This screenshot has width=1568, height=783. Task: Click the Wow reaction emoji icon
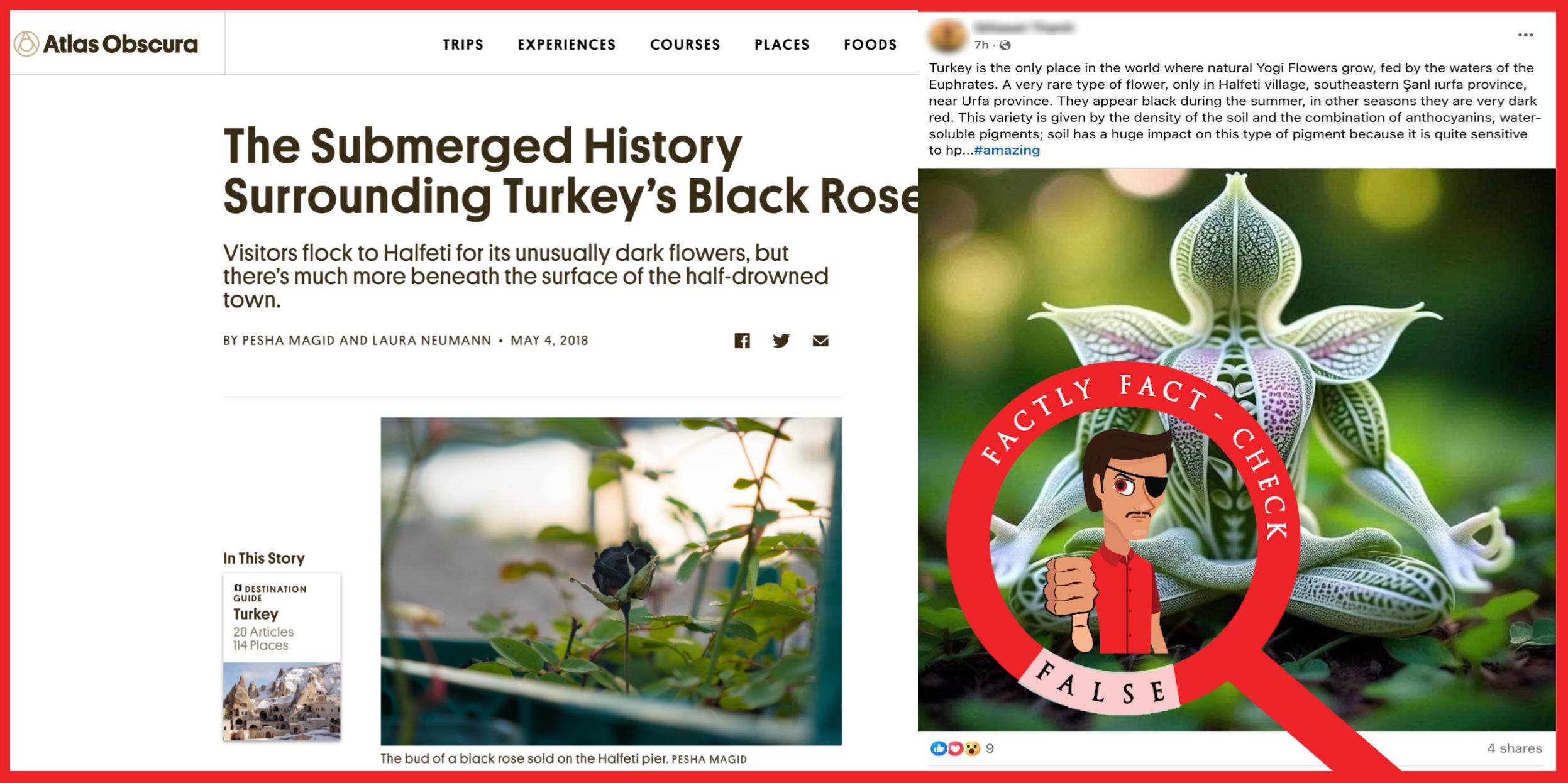point(972,748)
